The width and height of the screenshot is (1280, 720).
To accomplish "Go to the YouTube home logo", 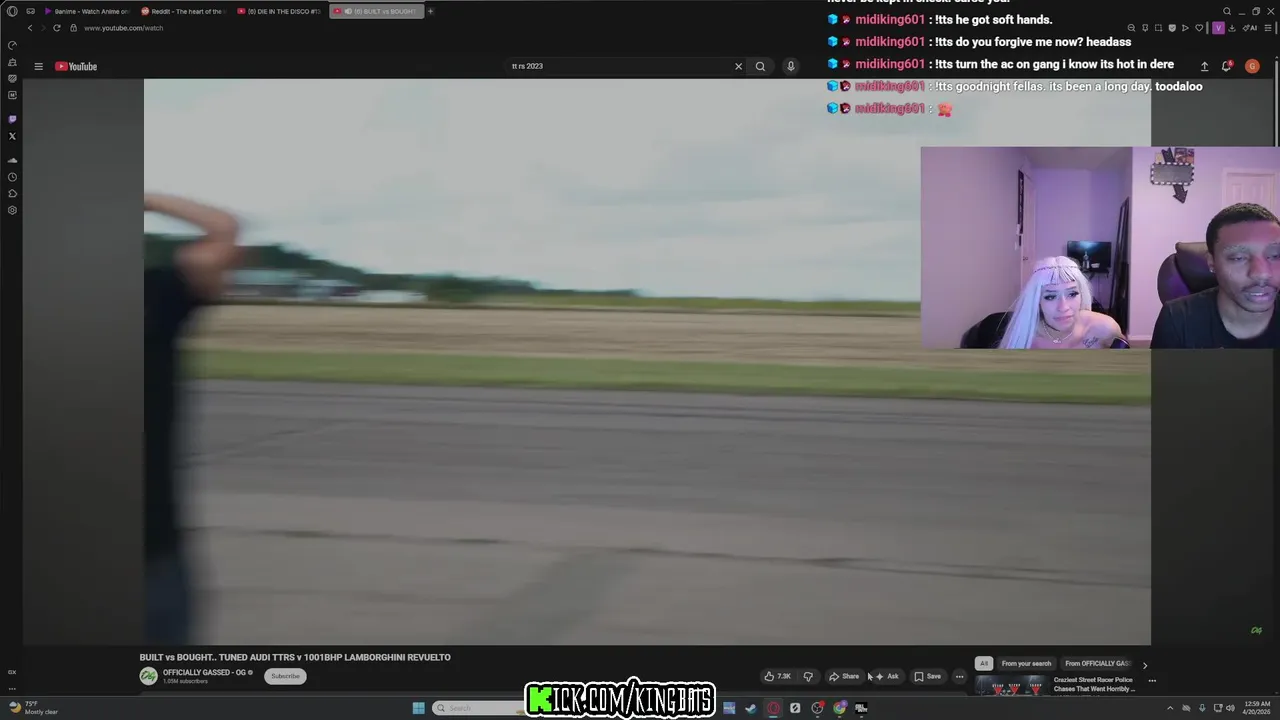I will pyautogui.click(x=76, y=66).
